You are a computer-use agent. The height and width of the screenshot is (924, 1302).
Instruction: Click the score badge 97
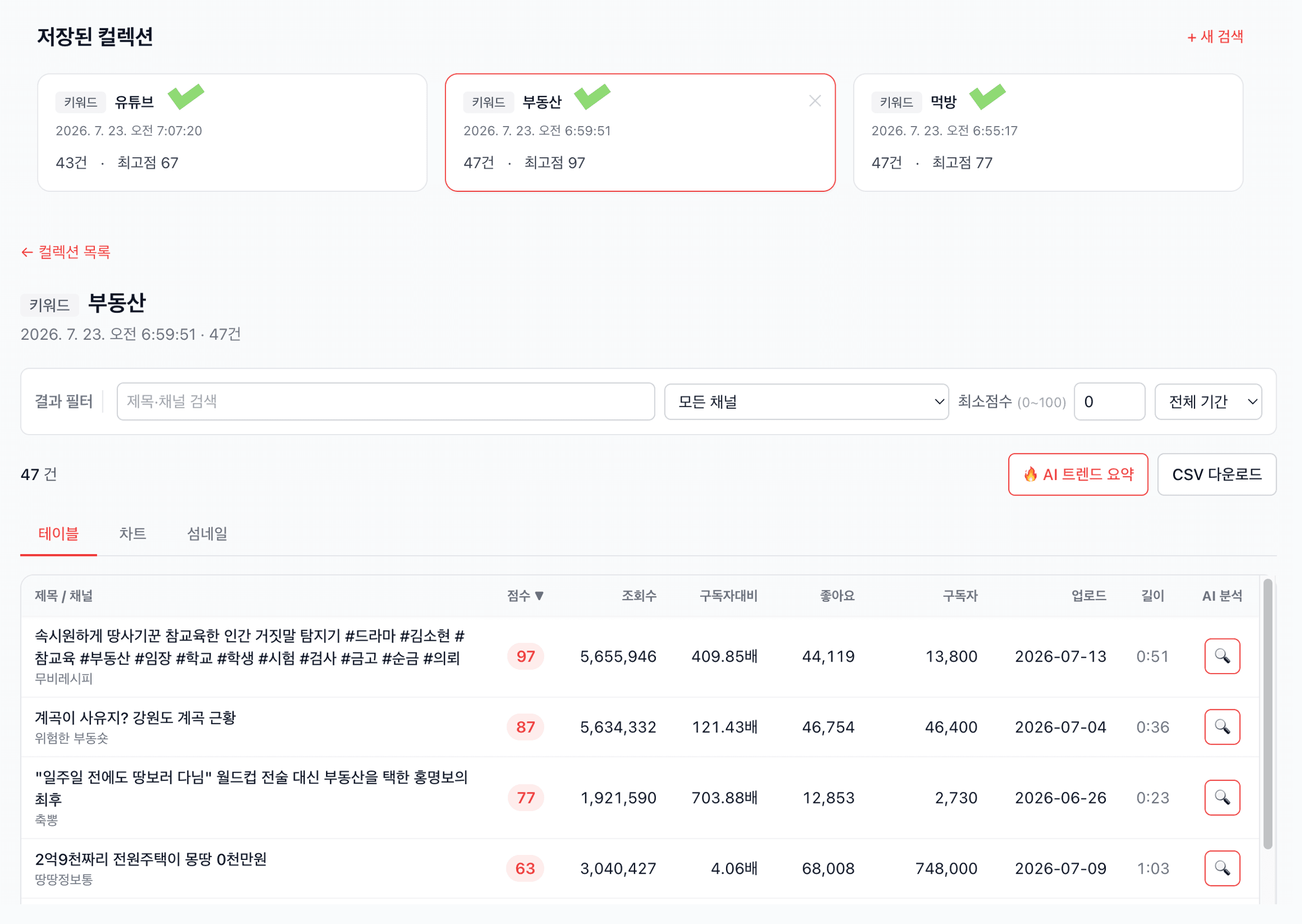tap(525, 656)
